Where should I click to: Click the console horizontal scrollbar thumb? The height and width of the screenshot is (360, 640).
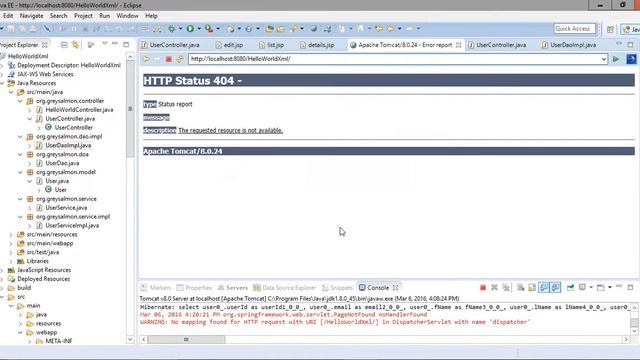pos(186,340)
